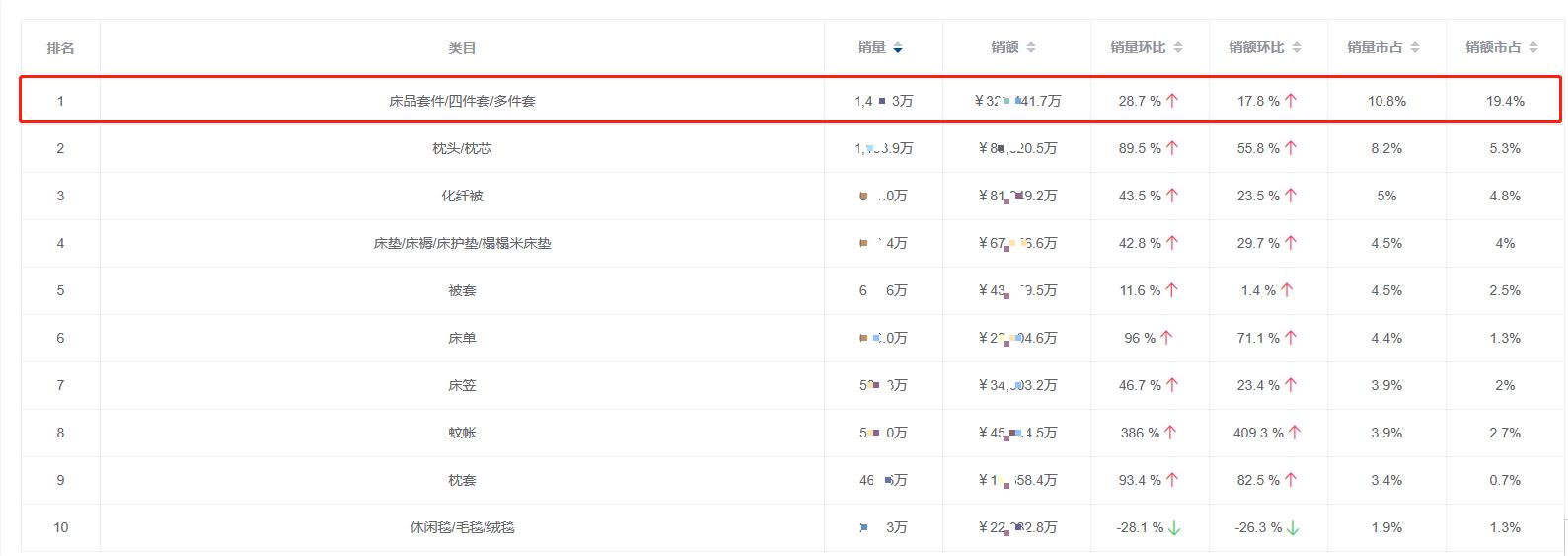Click the 床笠 category name
Image resolution: width=1568 pixels, height=556 pixels.
point(462,385)
